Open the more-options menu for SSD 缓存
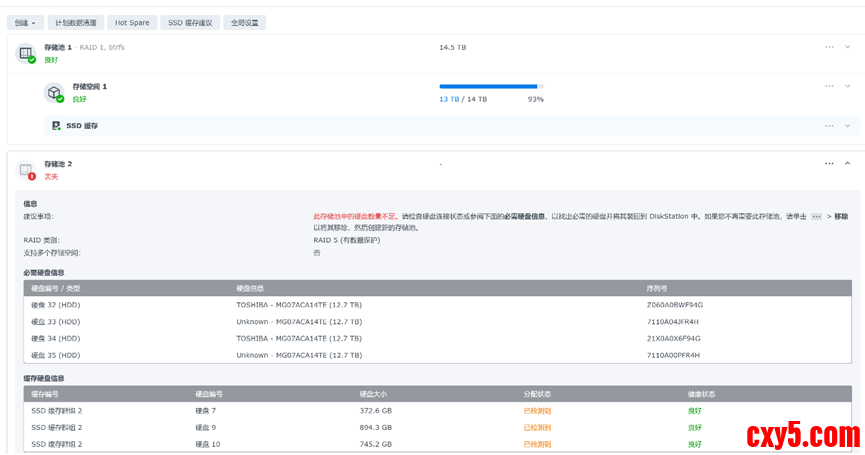Screen dimensions: 865x455 click(x=829, y=126)
